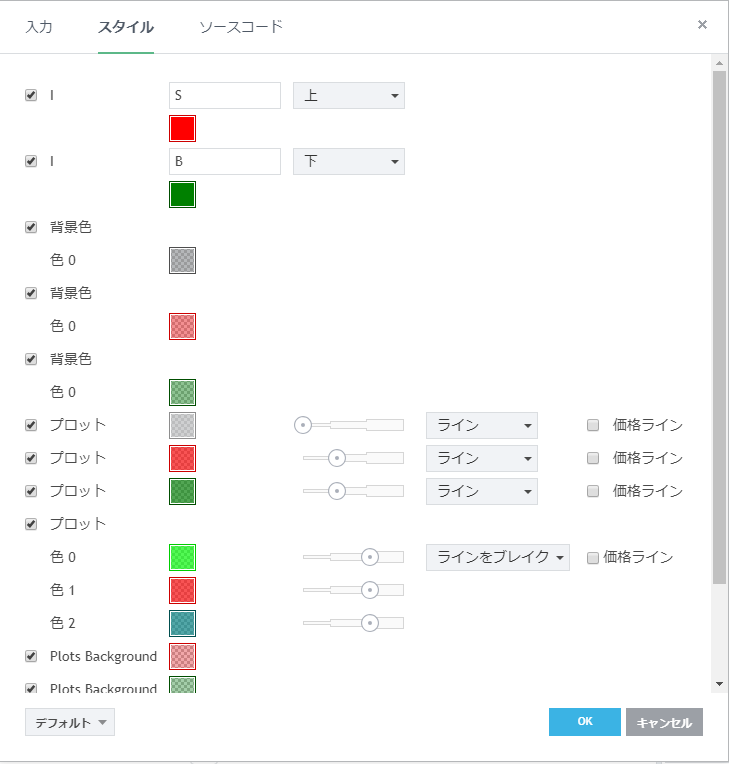Close the settings dialog with X
The image size is (729, 764).
(702, 25)
